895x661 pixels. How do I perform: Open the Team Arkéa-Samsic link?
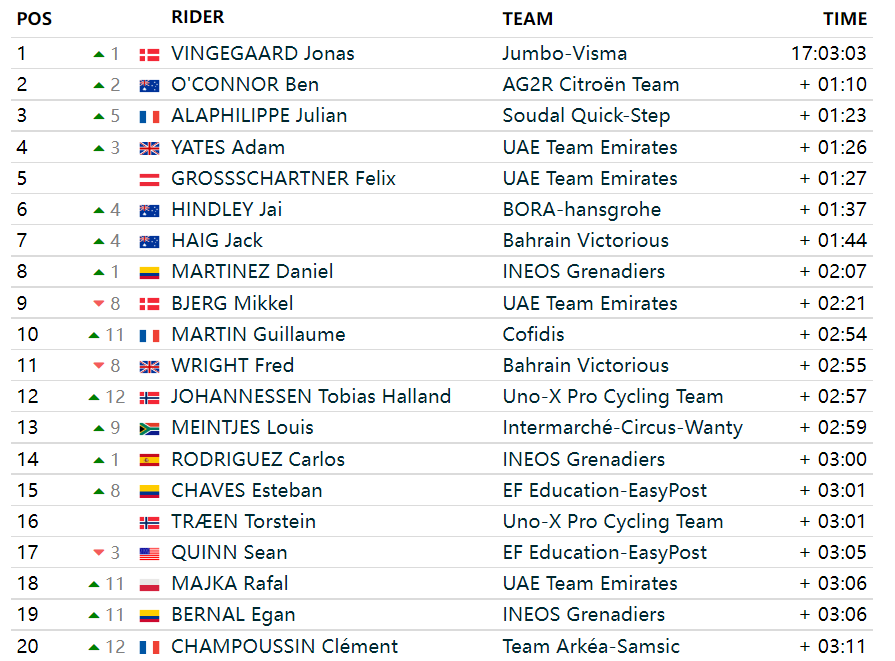click(x=591, y=647)
